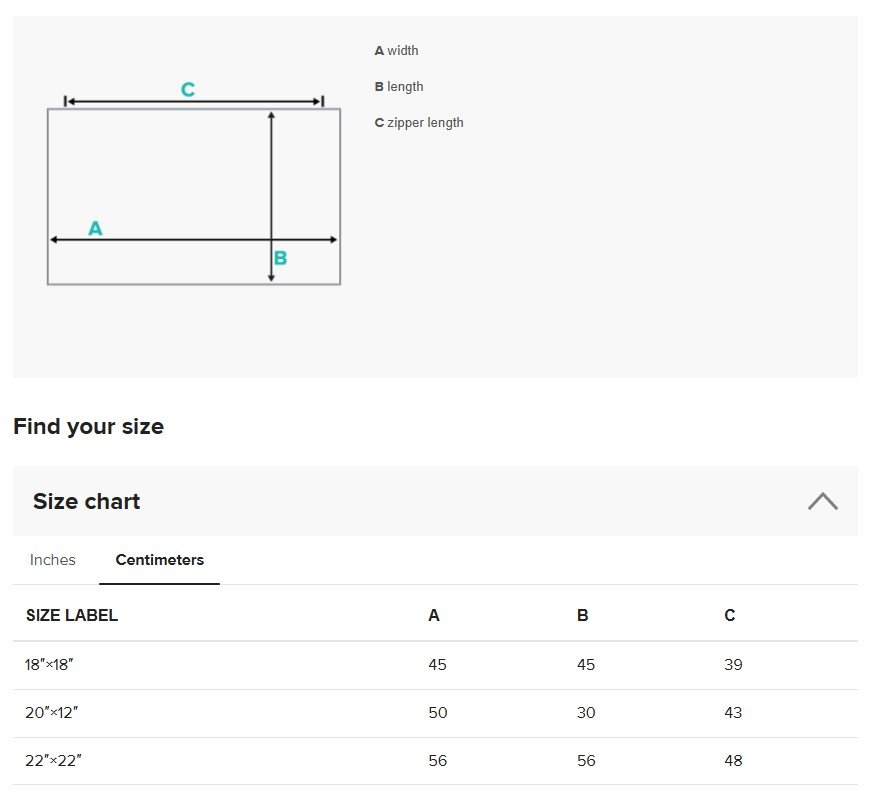
Task: Select the 20″×12″ size row
Action: point(435,713)
